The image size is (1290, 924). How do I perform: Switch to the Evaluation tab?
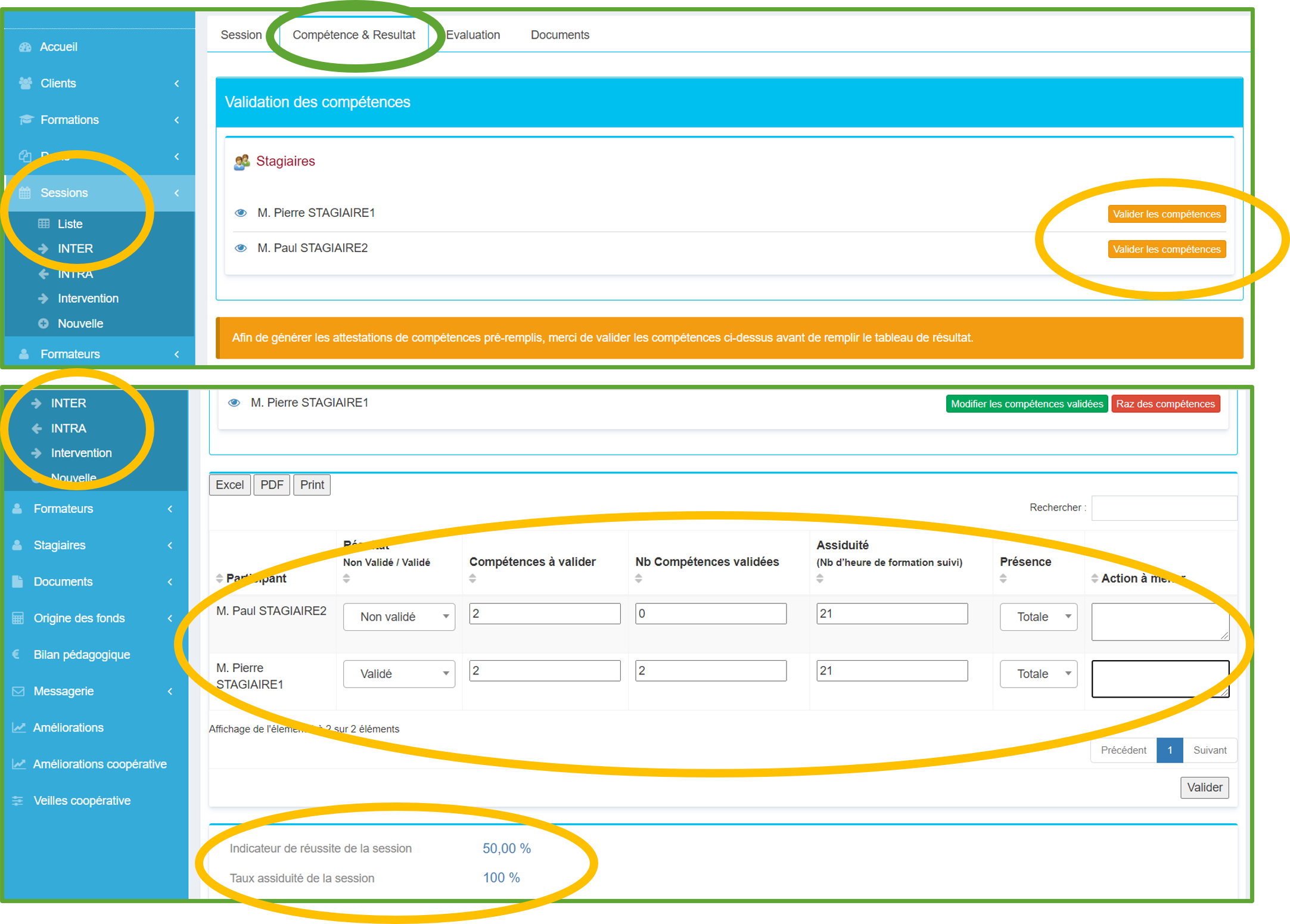click(x=473, y=35)
